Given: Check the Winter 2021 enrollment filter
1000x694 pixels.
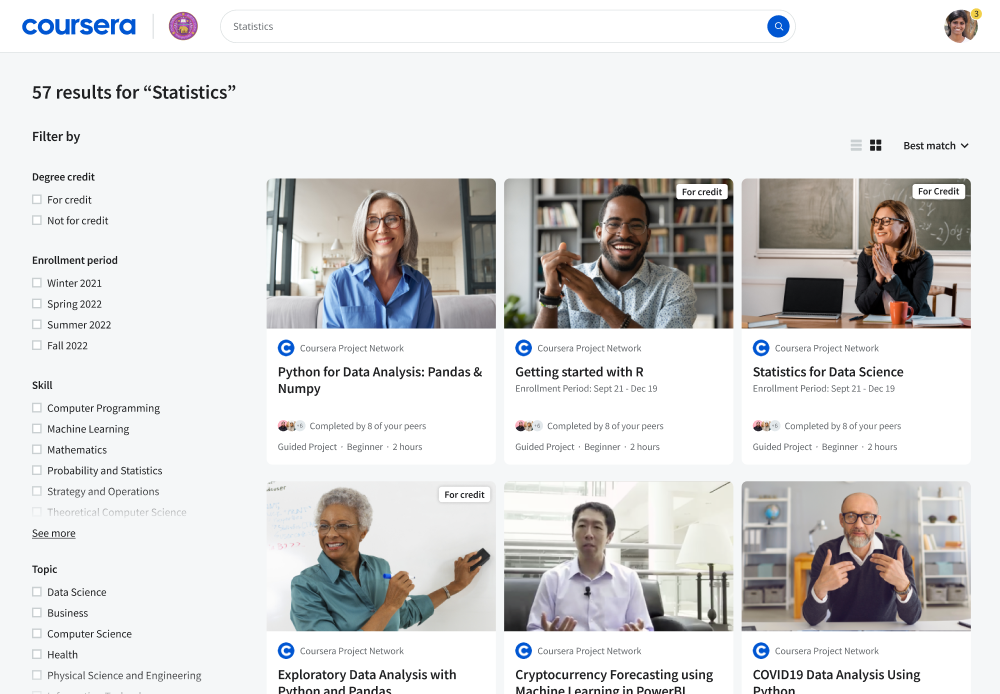Looking at the screenshot, I should (37, 283).
